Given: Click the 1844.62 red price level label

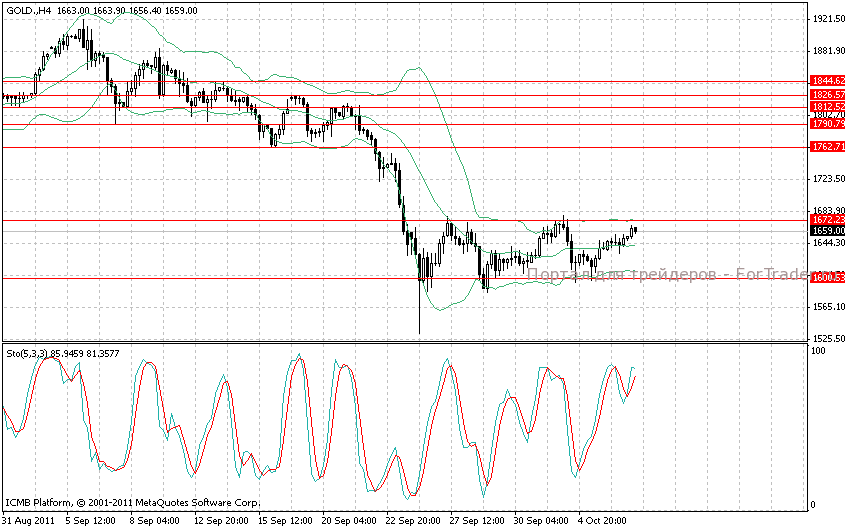Looking at the screenshot, I should click(828, 81).
